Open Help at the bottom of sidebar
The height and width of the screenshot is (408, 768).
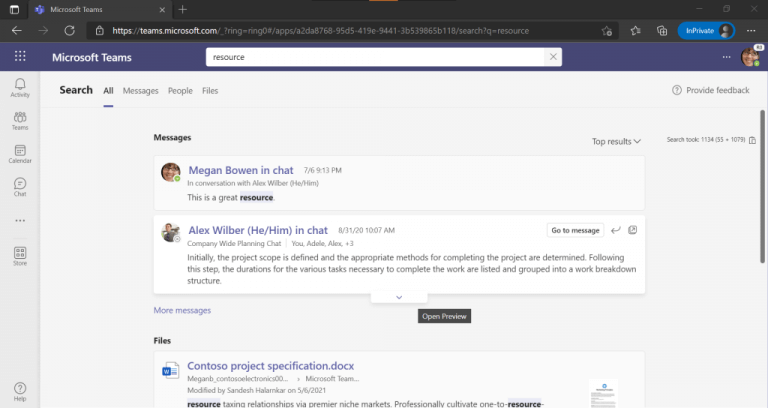20,391
